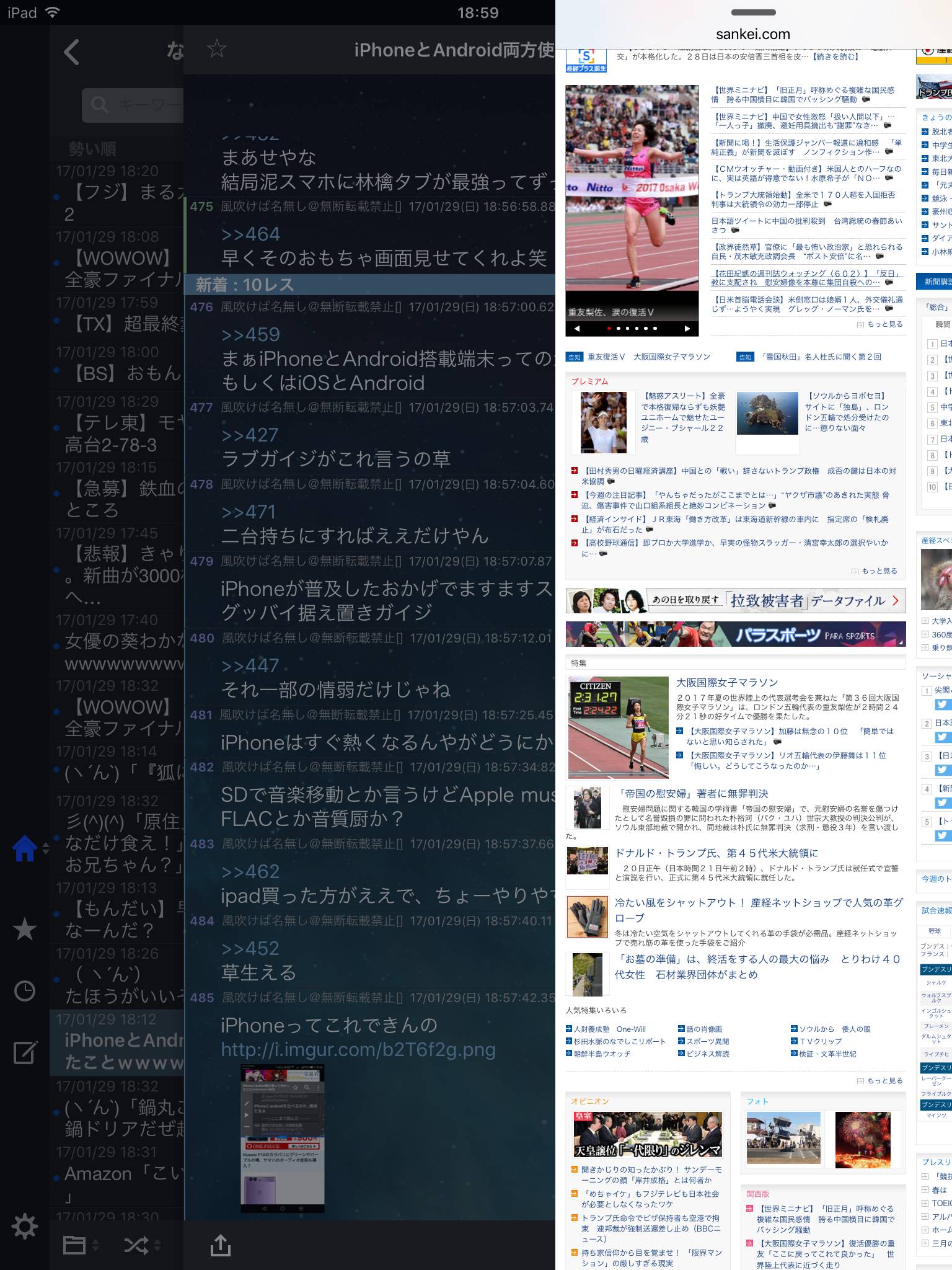
Task: Show the next slide in the Sankei photo carousel
Action: [687, 328]
